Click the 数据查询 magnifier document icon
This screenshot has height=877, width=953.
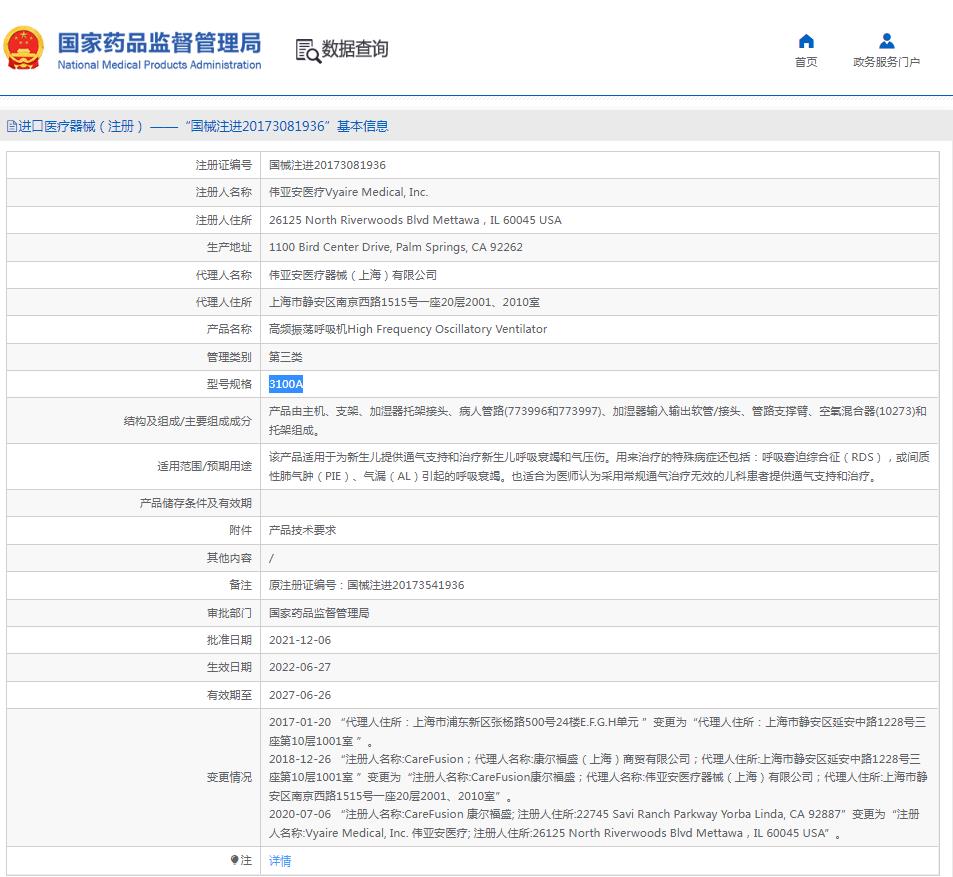(307, 50)
